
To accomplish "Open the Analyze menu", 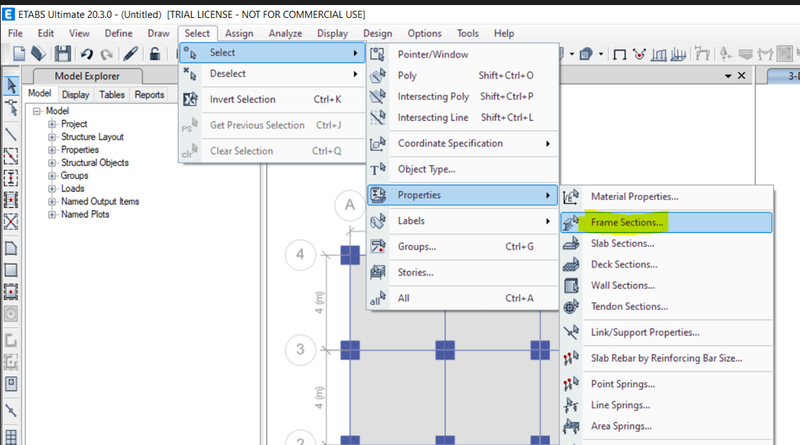I will click(285, 33).
